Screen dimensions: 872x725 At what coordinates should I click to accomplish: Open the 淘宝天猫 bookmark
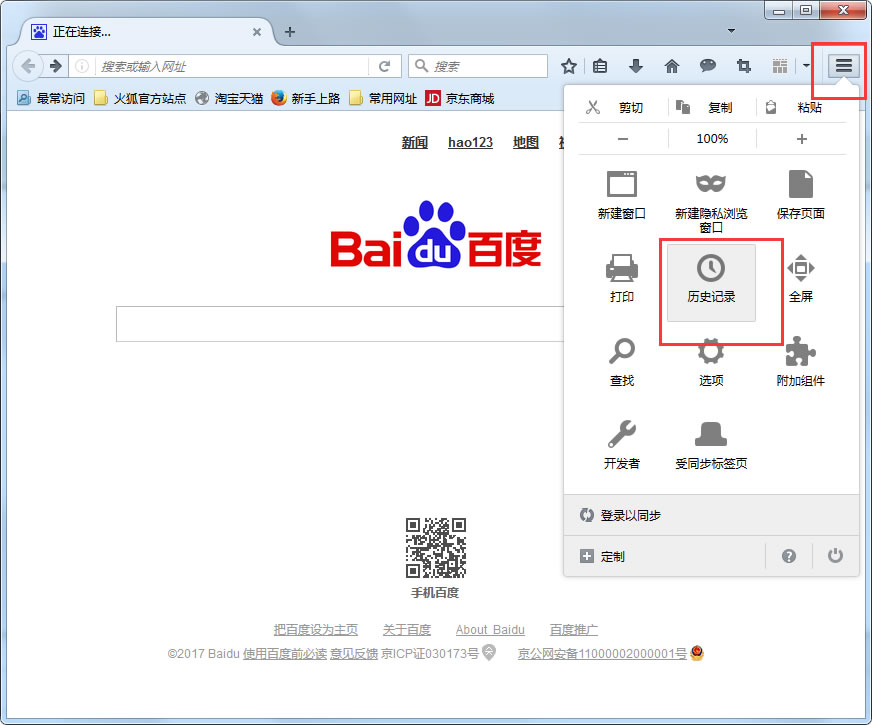tap(229, 98)
